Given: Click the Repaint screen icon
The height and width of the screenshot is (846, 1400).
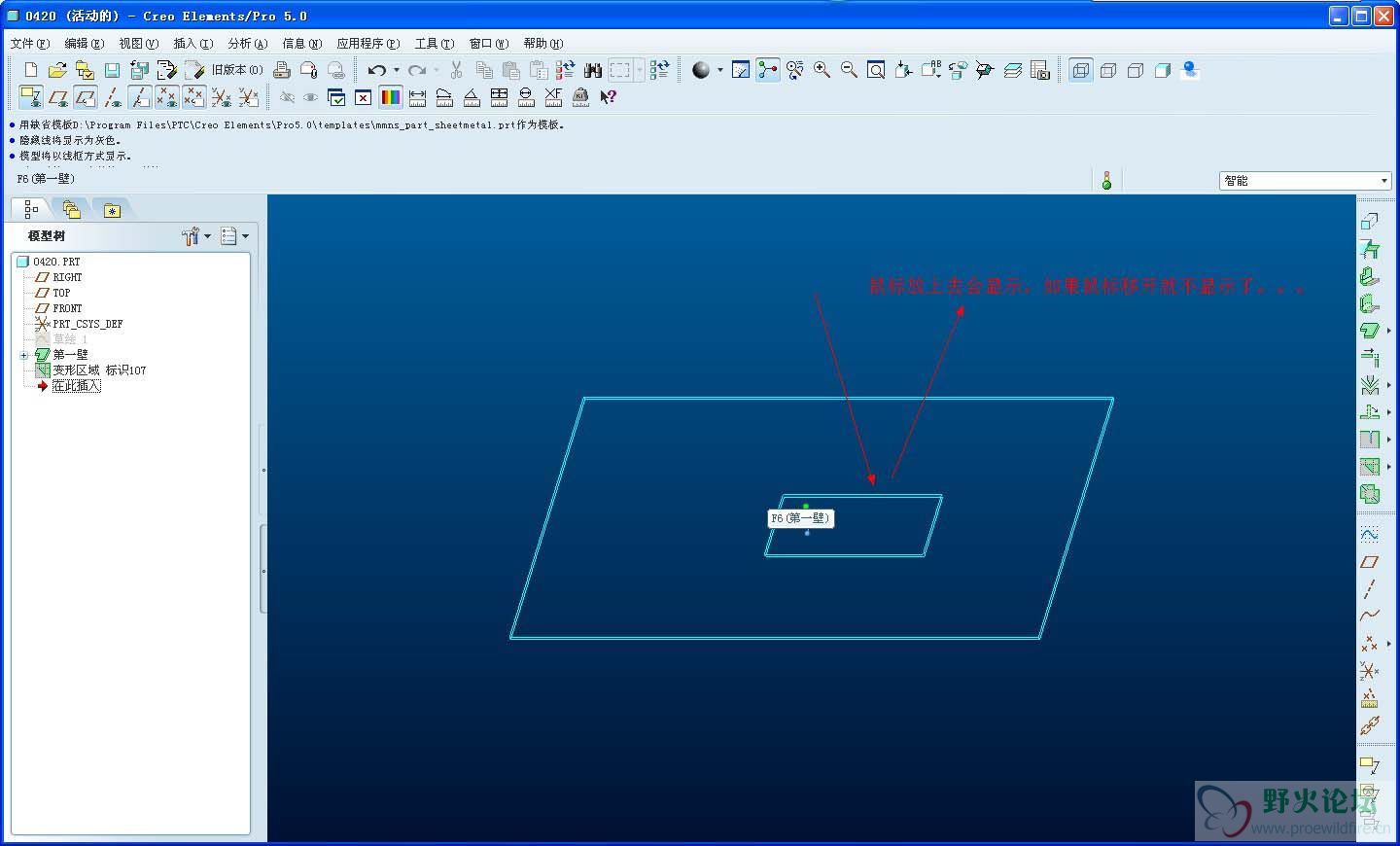Looking at the screenshot, I should tap(741, 70).
